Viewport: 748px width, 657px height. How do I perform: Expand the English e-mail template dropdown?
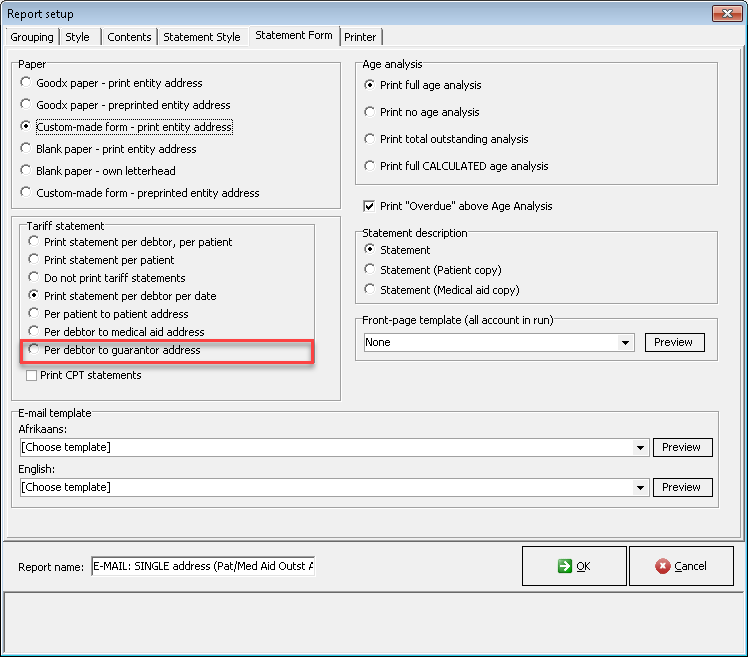click(640, 488)
